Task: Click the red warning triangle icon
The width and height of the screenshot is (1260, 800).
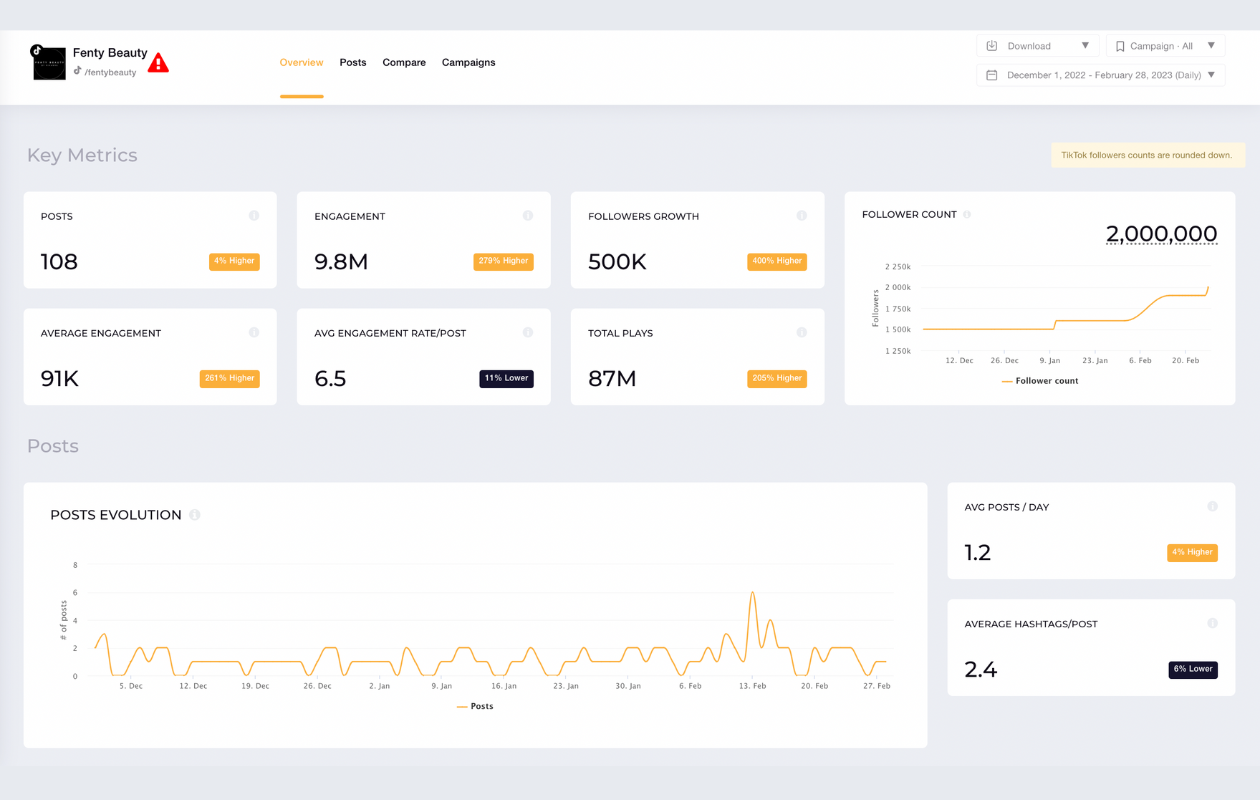Action: click(x=158, y=63)
